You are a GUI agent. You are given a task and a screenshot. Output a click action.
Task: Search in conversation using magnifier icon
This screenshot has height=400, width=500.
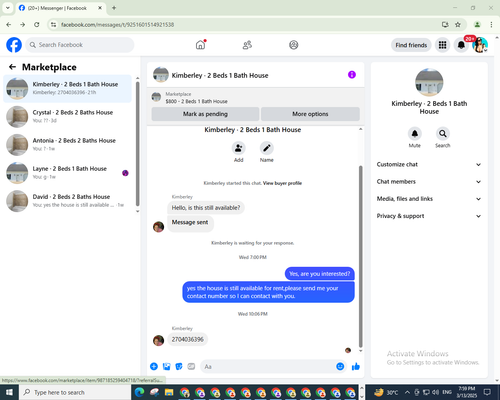443,134
